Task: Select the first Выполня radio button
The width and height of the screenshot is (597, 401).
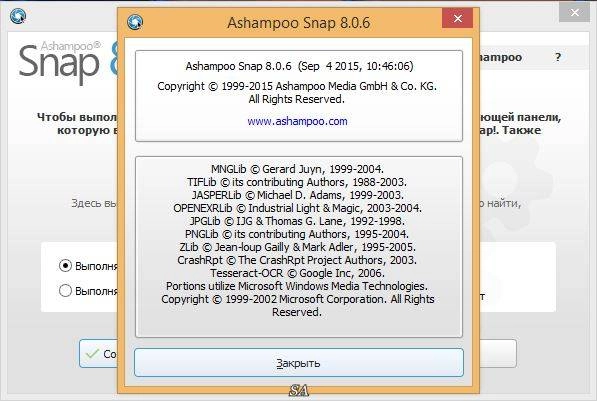Action: pyautogui.click(x=65, y=265)
